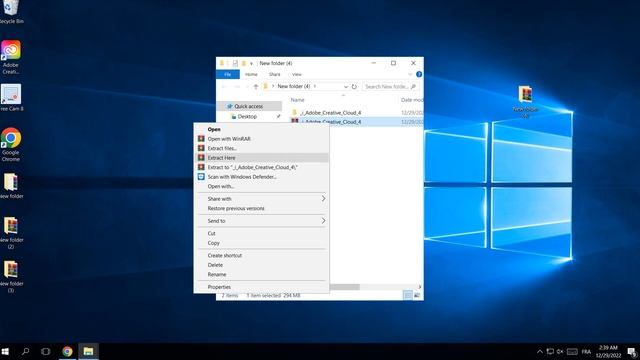
Task: Click WinRAR icon beside Open with WinRAR
Action: click(x=201, y=139)
